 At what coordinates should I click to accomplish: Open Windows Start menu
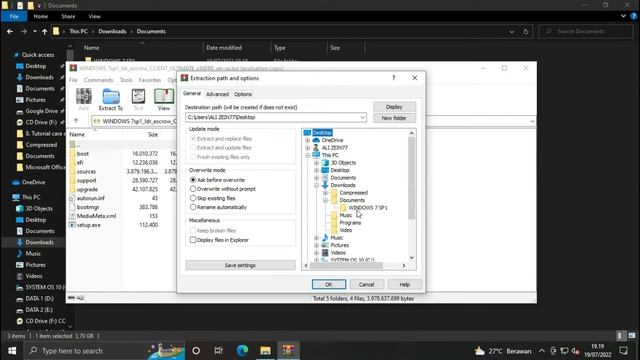coord(12,350)
